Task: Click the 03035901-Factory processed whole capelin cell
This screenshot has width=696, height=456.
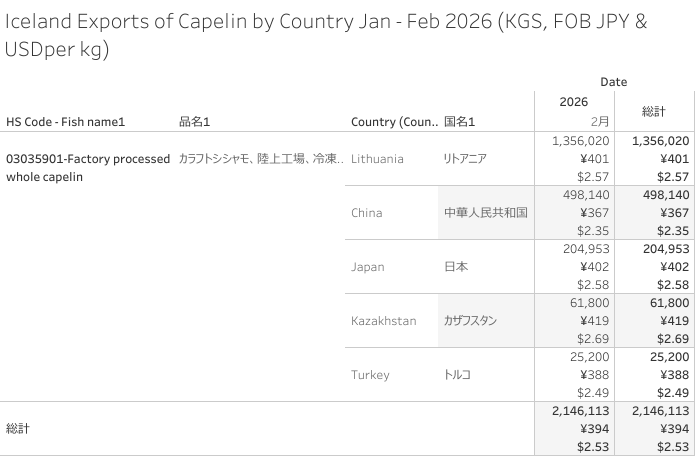Action: tap(88, 167)
